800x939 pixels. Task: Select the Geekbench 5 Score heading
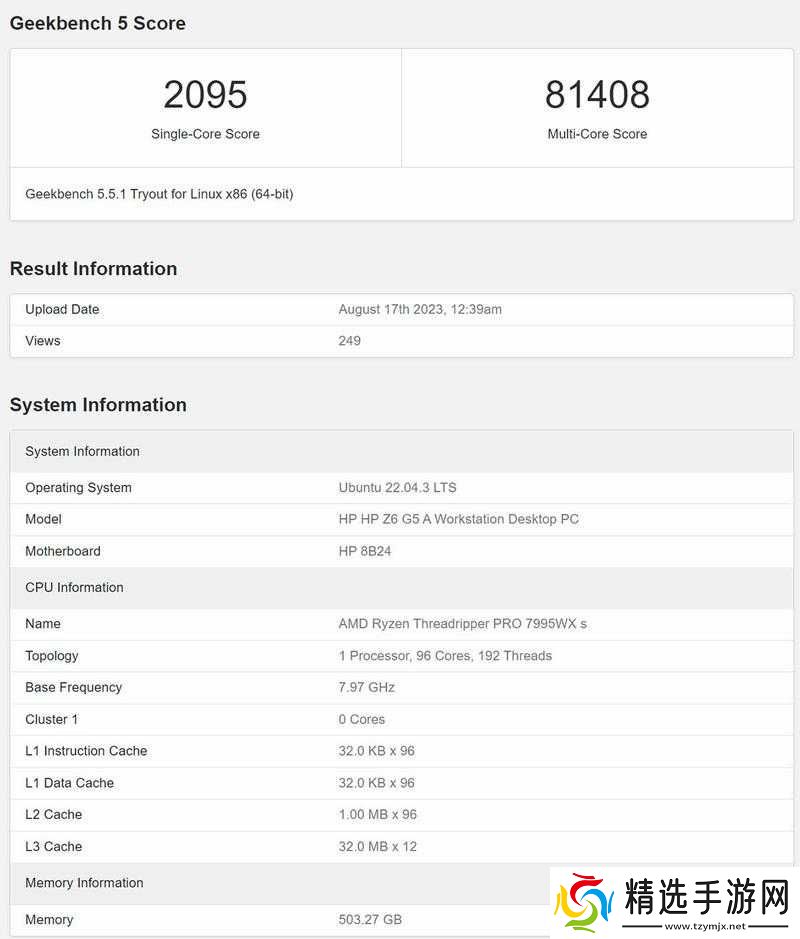click(98, 23)
